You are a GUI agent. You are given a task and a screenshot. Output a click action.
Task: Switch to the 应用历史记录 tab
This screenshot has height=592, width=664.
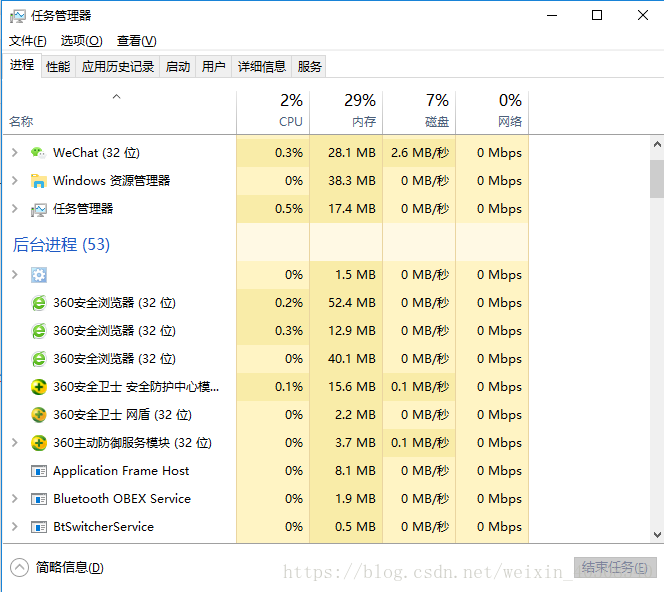(118, 66)
